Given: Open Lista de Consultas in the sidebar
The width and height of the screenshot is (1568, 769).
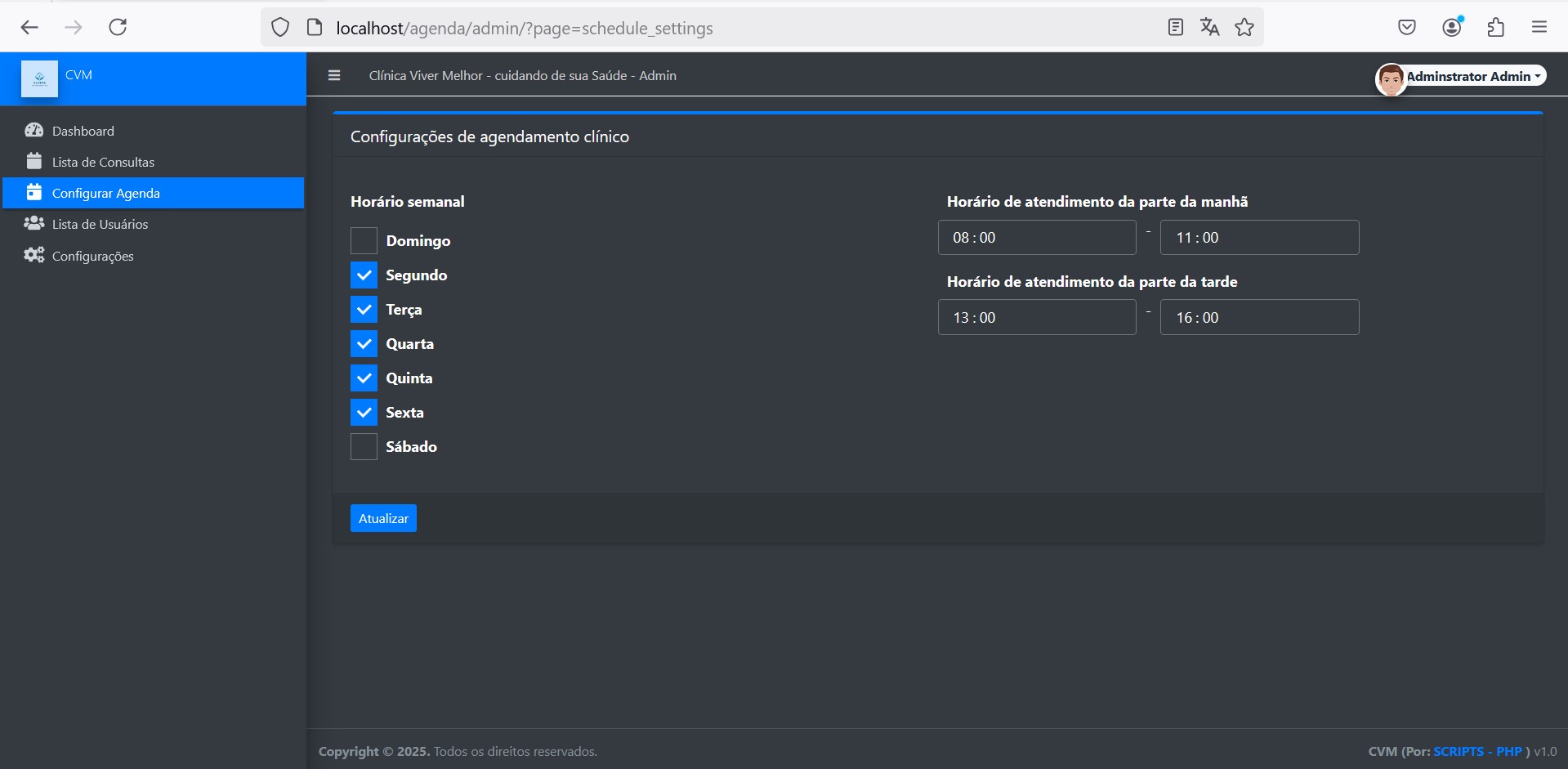Looking at the screenshot, I should click(103, 162).
